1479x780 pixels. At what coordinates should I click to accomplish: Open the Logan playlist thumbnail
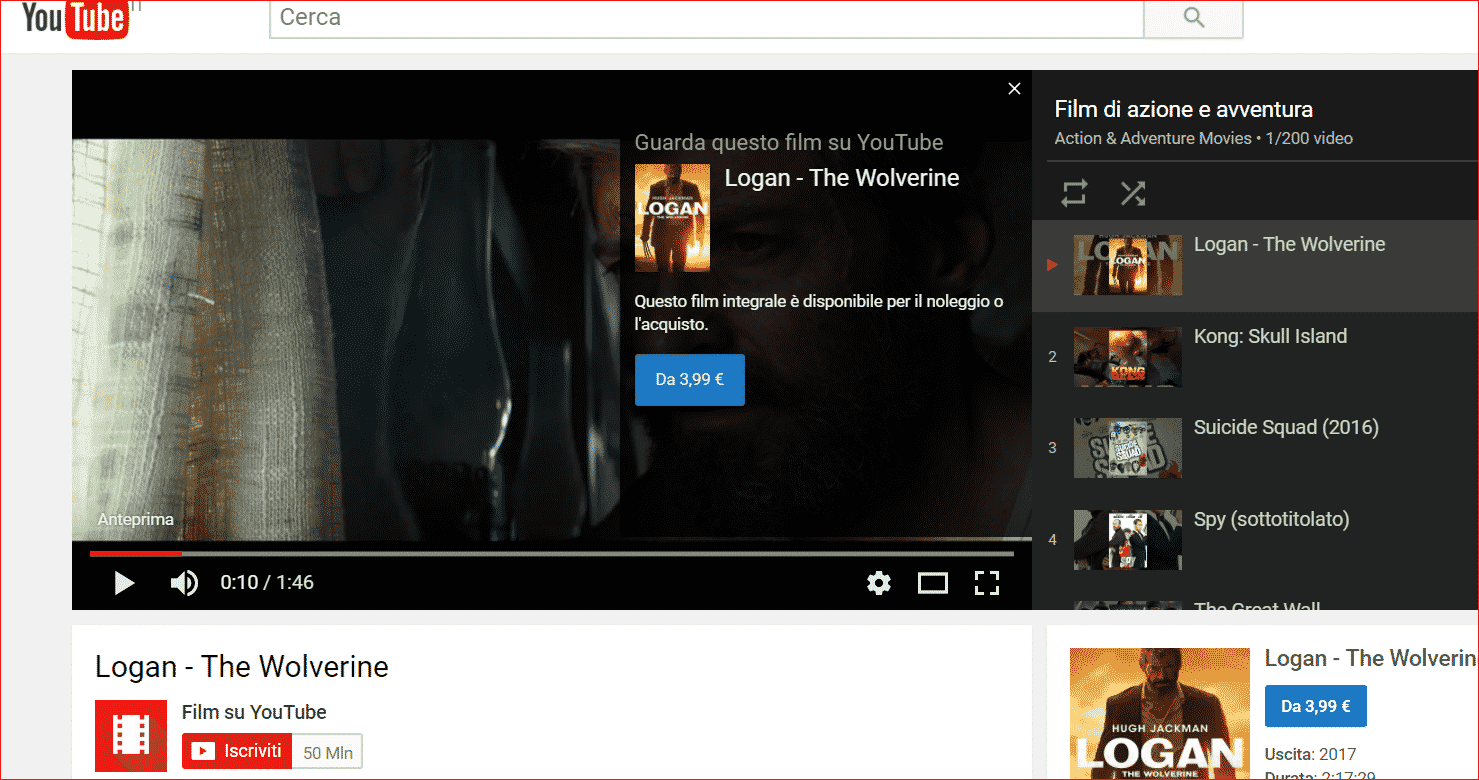(1128, 265)
